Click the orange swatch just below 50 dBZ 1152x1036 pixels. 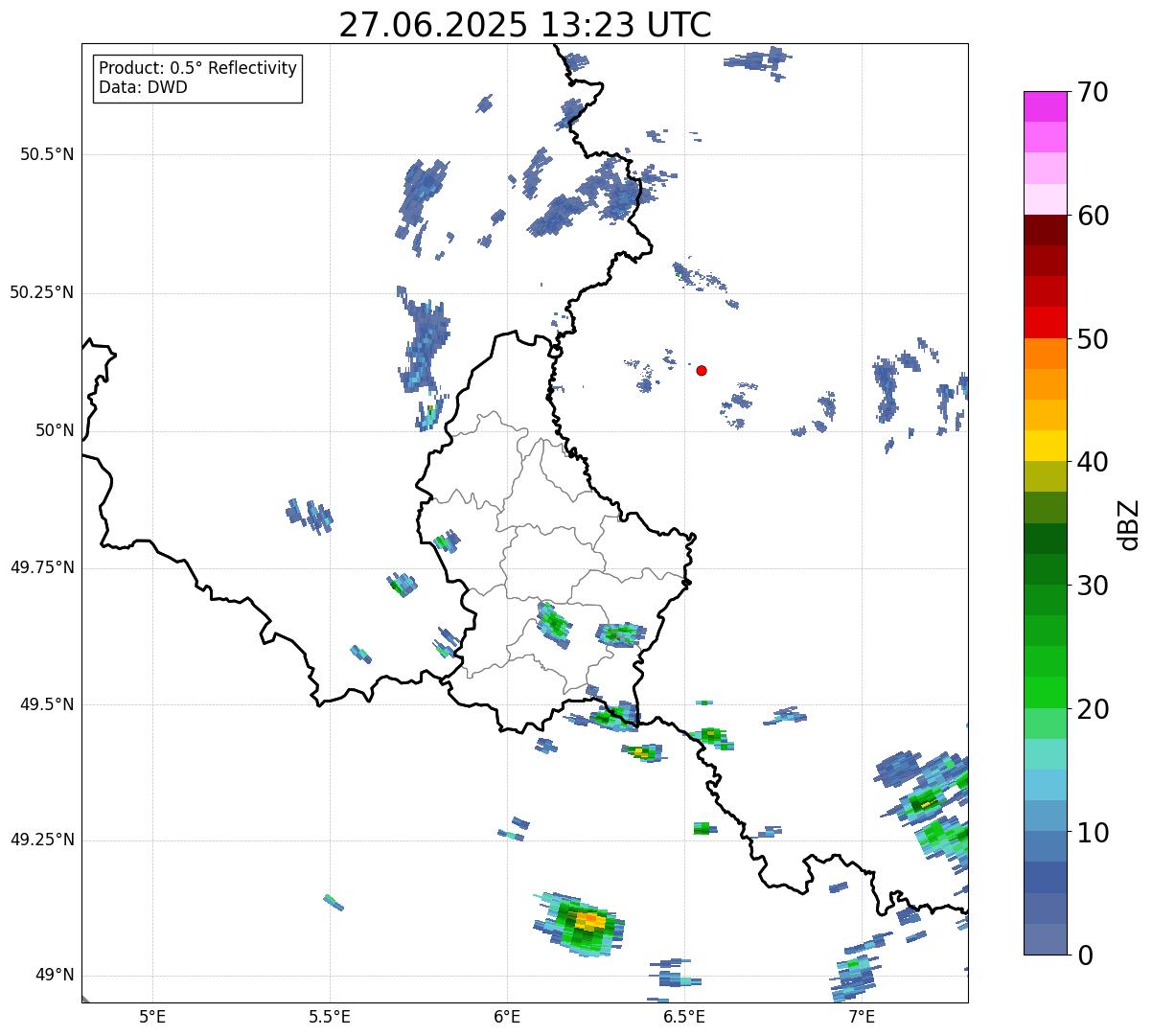[x=1045, y=354]
